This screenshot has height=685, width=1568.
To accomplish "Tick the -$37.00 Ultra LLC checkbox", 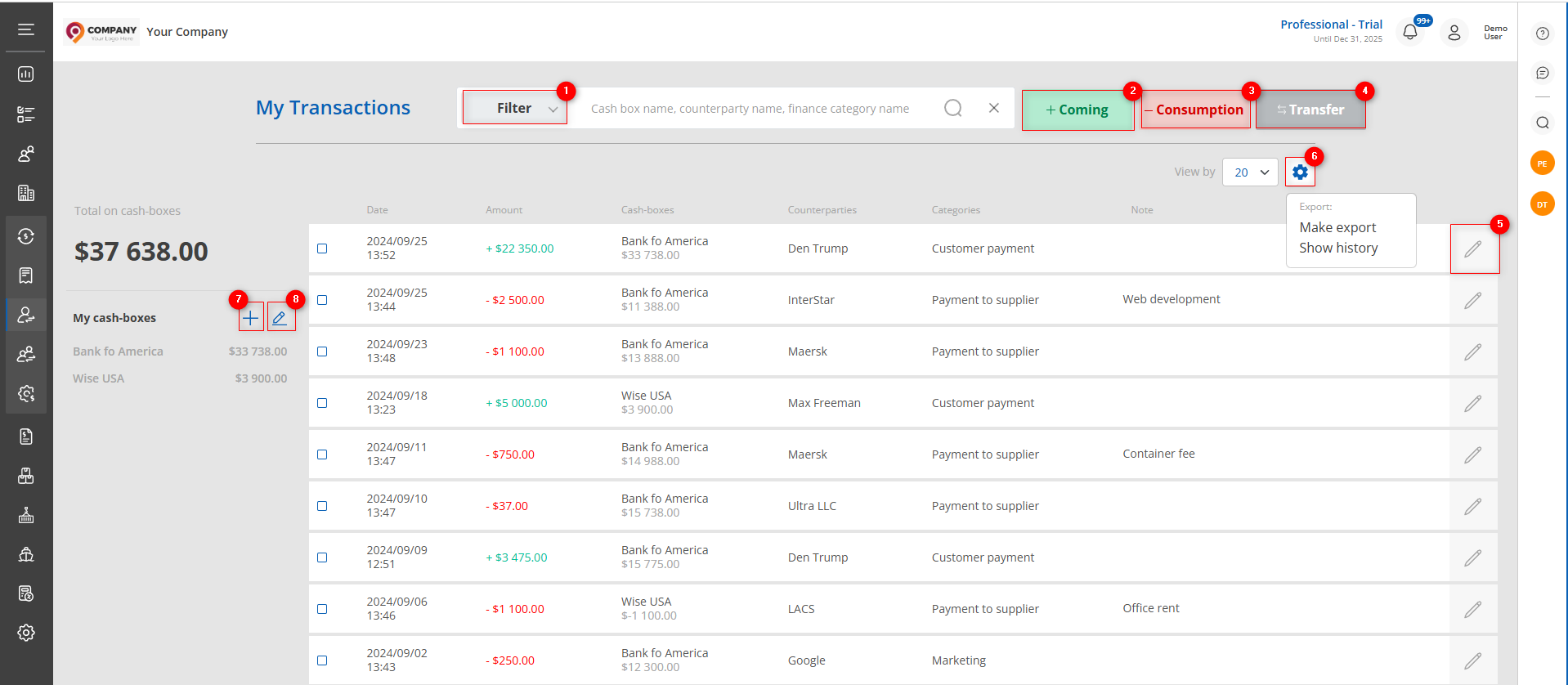I will tap(322, 506).
